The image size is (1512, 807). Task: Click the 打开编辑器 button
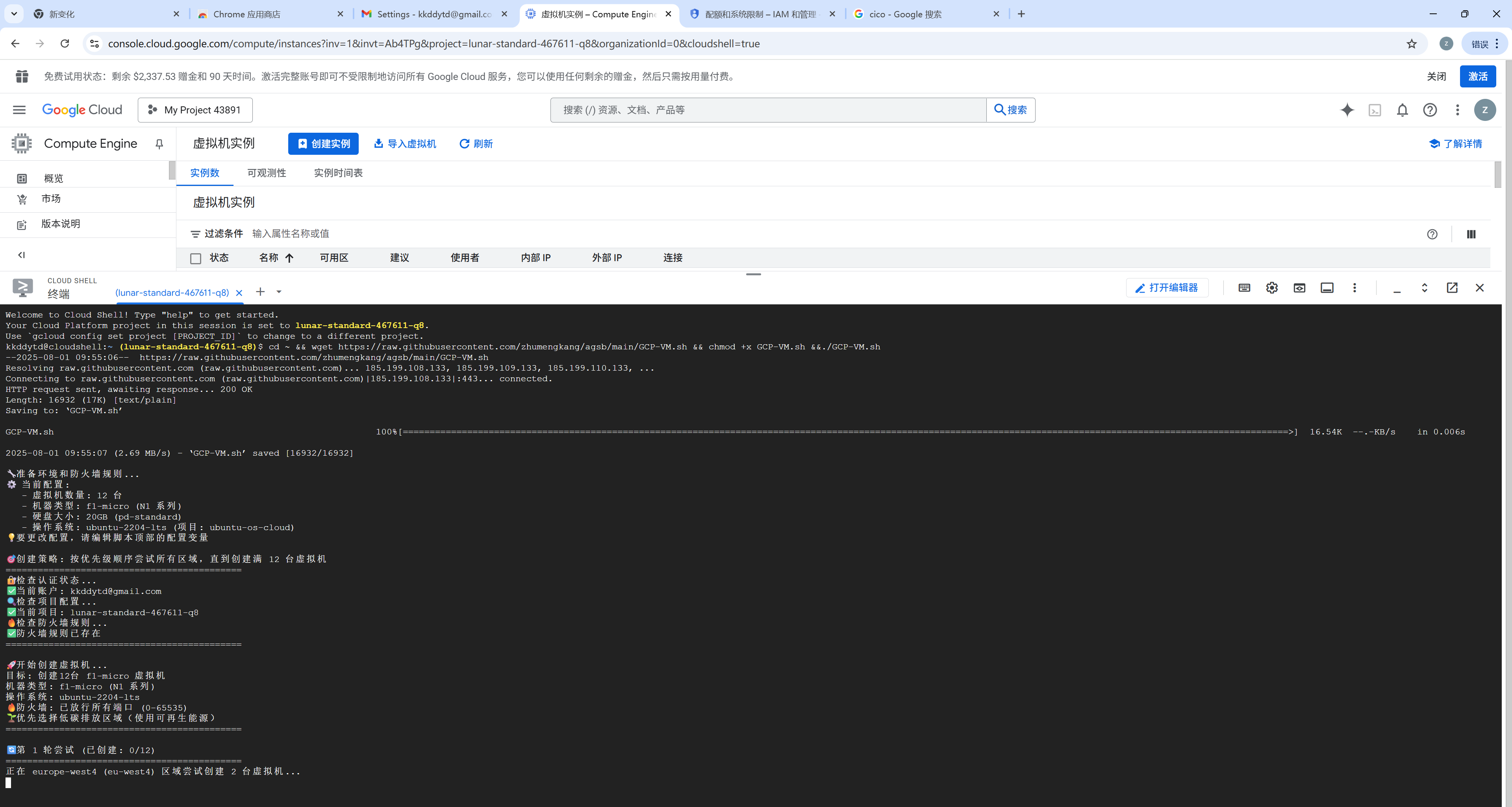click(x=1166, y=288)
